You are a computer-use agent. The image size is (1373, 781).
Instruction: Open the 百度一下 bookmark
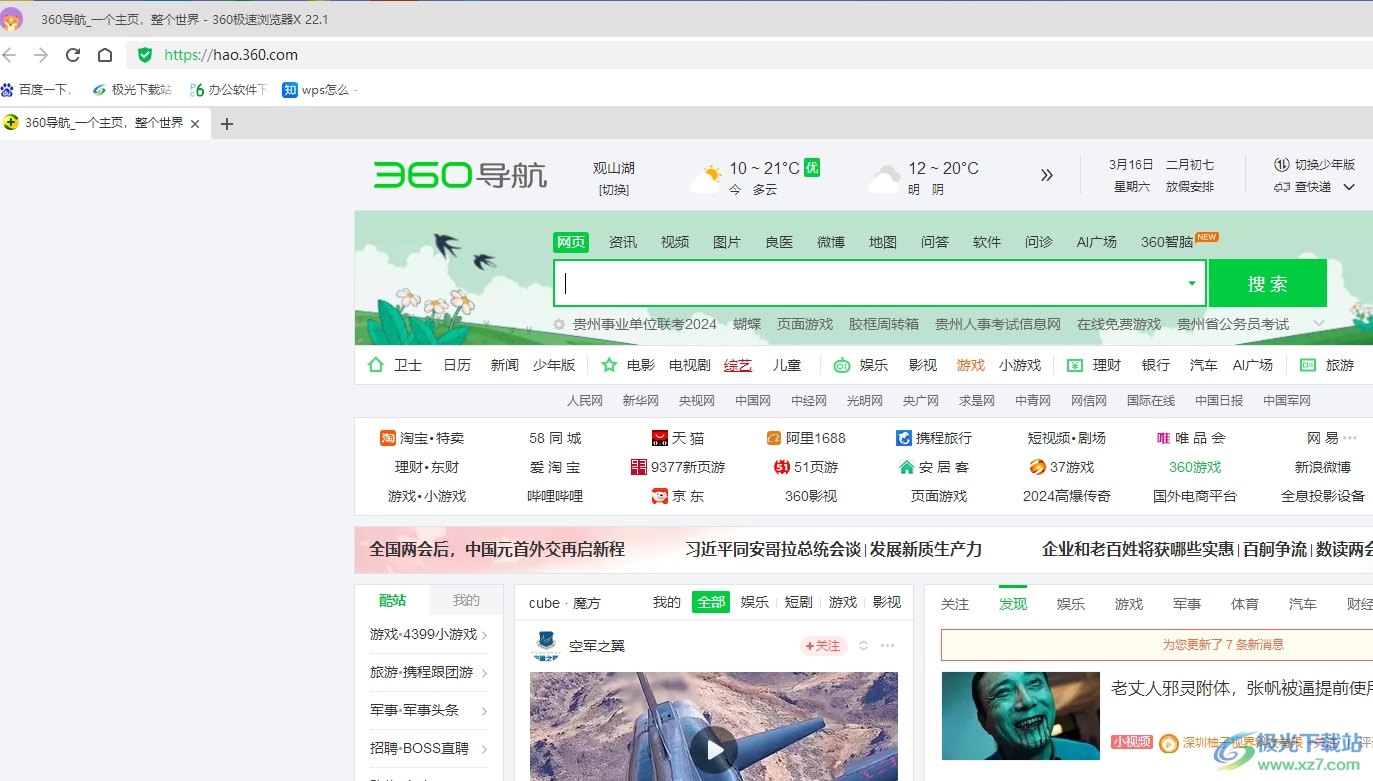pos(36,90)
